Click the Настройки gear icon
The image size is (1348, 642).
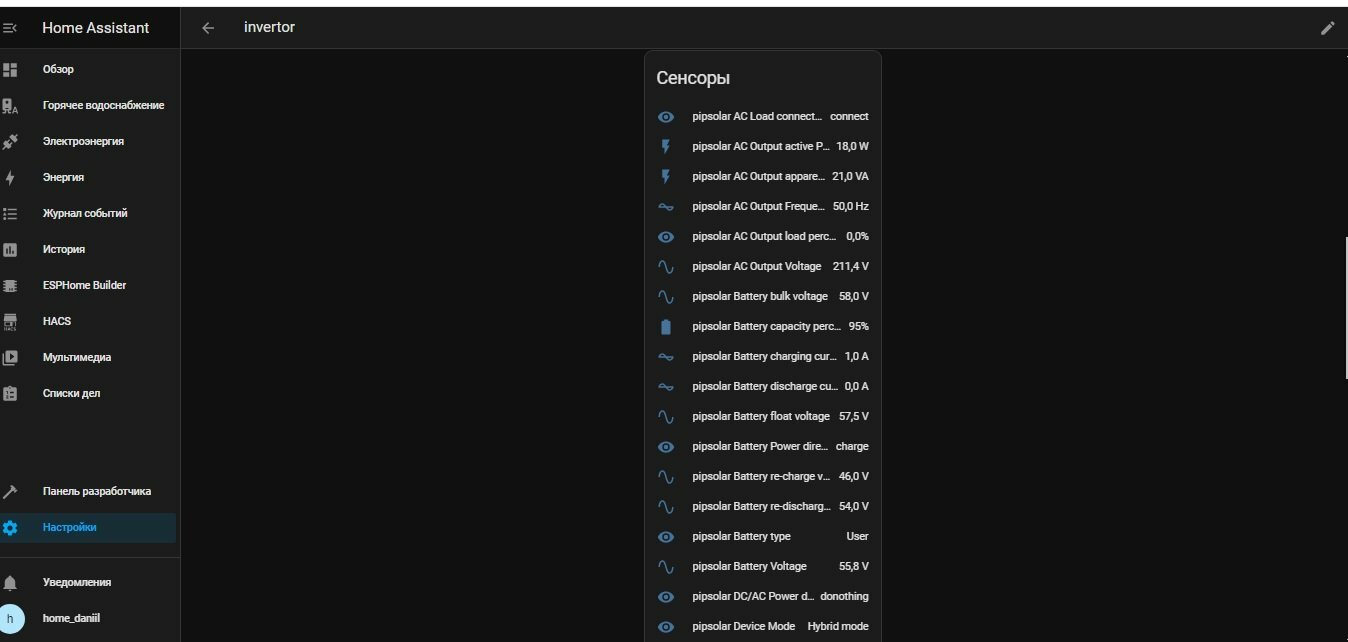(x=10, y=527)
